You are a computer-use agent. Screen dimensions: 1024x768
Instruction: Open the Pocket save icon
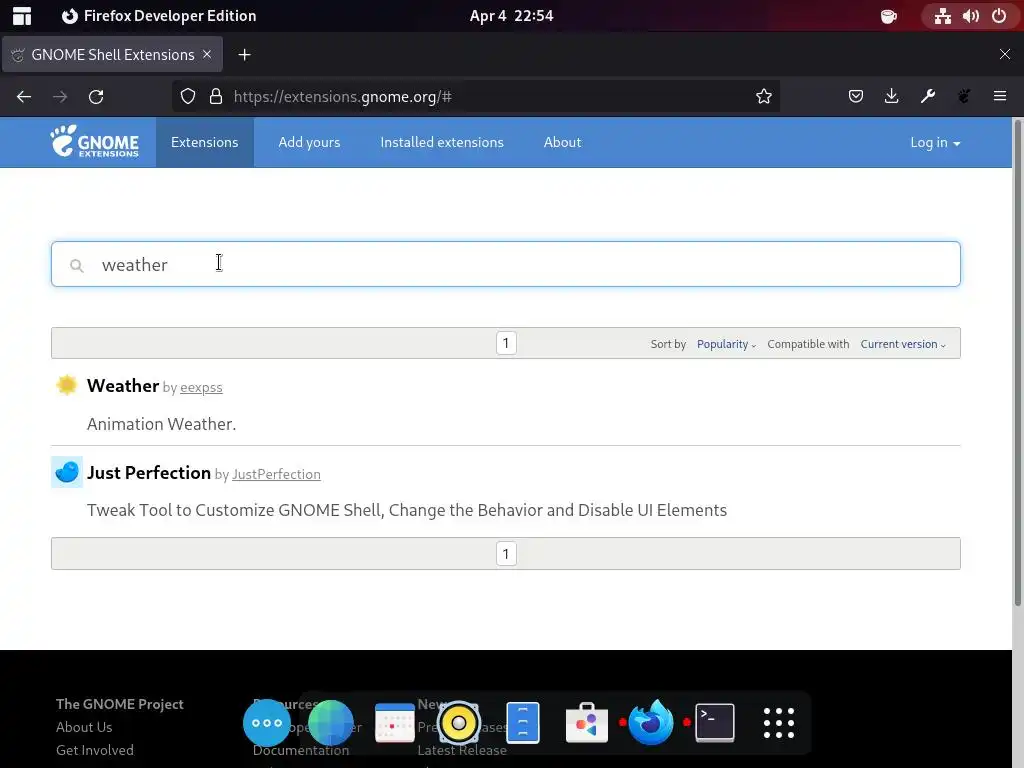point(856,97)
